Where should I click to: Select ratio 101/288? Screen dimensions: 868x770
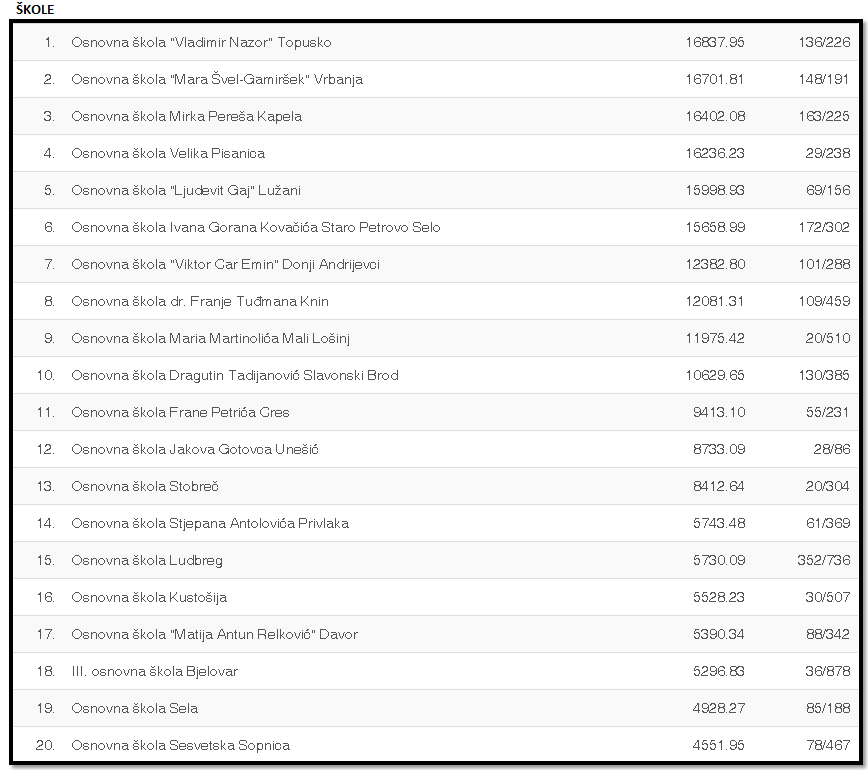coord(824,265)
